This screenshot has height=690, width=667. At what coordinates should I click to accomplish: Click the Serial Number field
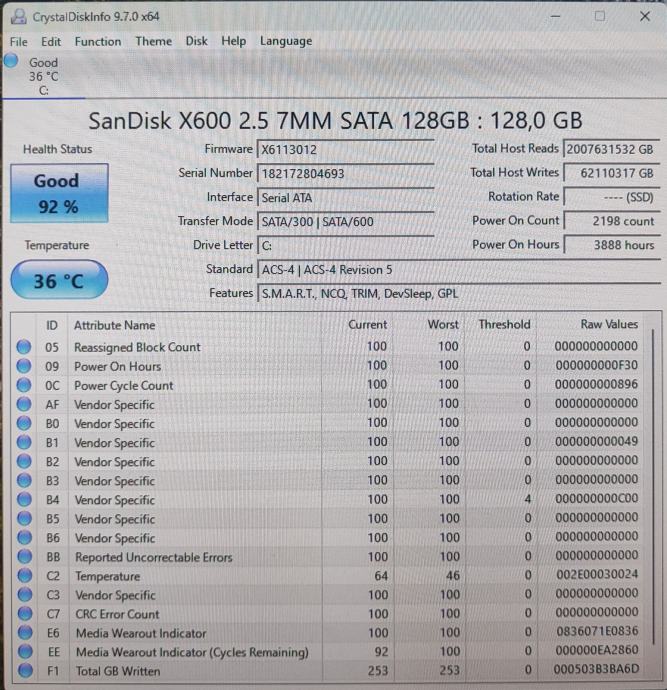(x=345, y=173)
